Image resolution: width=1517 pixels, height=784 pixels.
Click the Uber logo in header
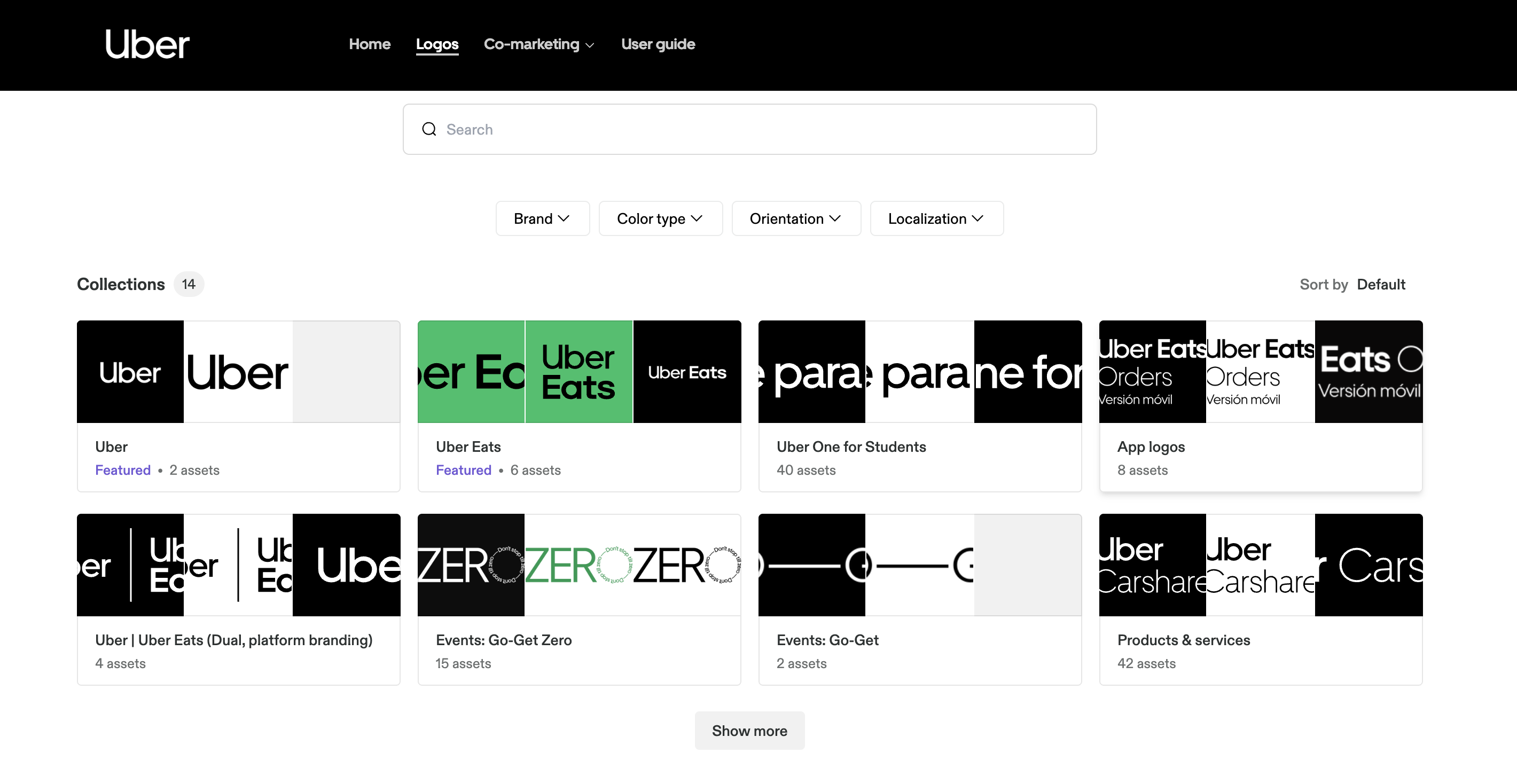(147, 44)
